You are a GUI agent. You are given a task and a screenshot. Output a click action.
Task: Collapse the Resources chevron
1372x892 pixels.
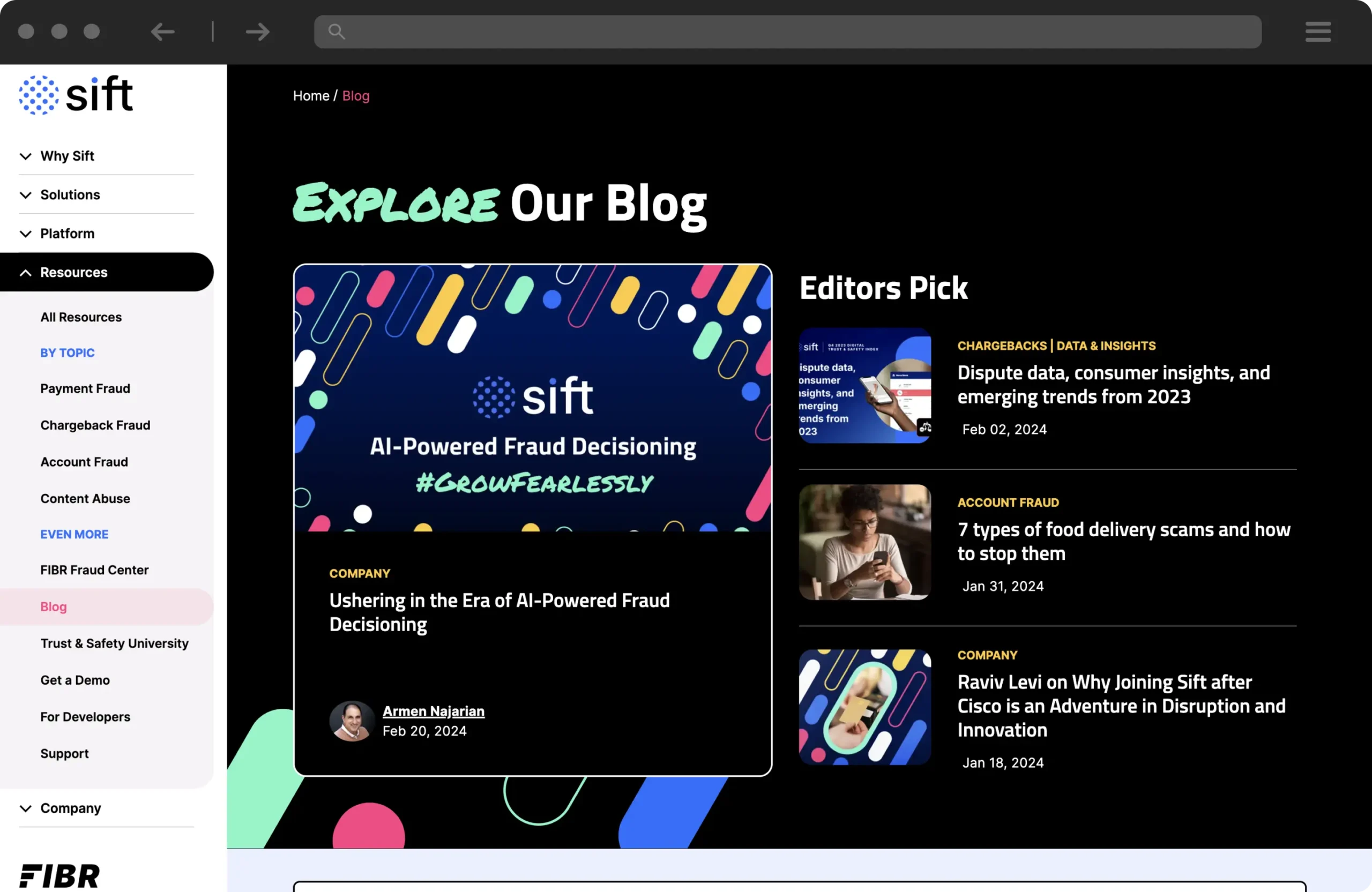click(x=25, y=273)
